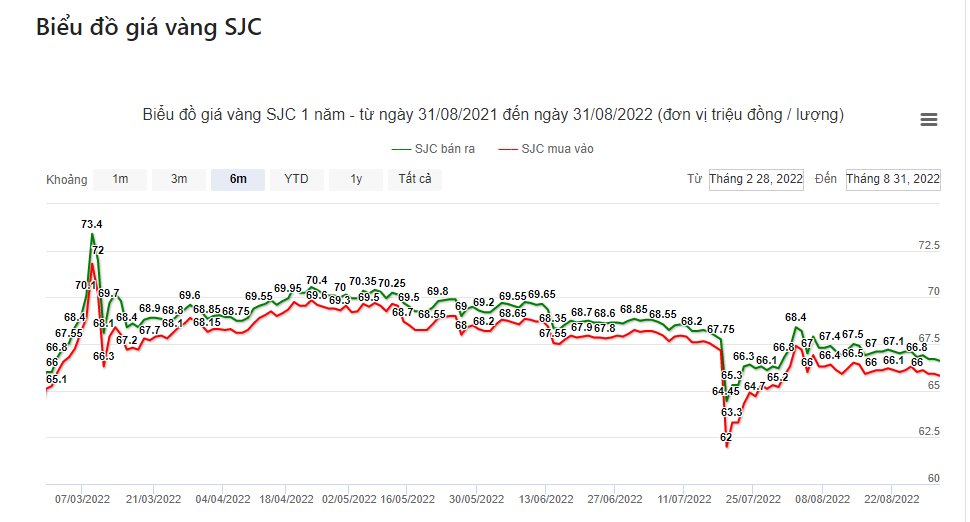
Task: Click the 04/04/2022 axis date label
Action: tap(223, 499)
